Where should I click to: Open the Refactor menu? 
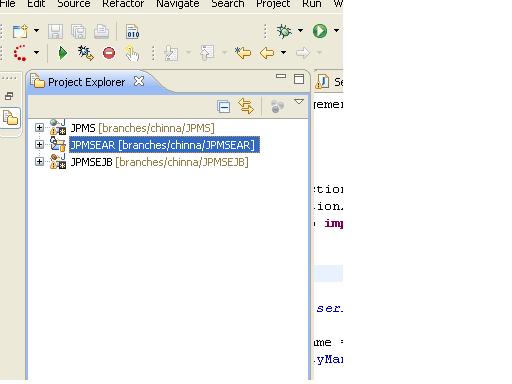pyautogui.click(x=123, y=4)
